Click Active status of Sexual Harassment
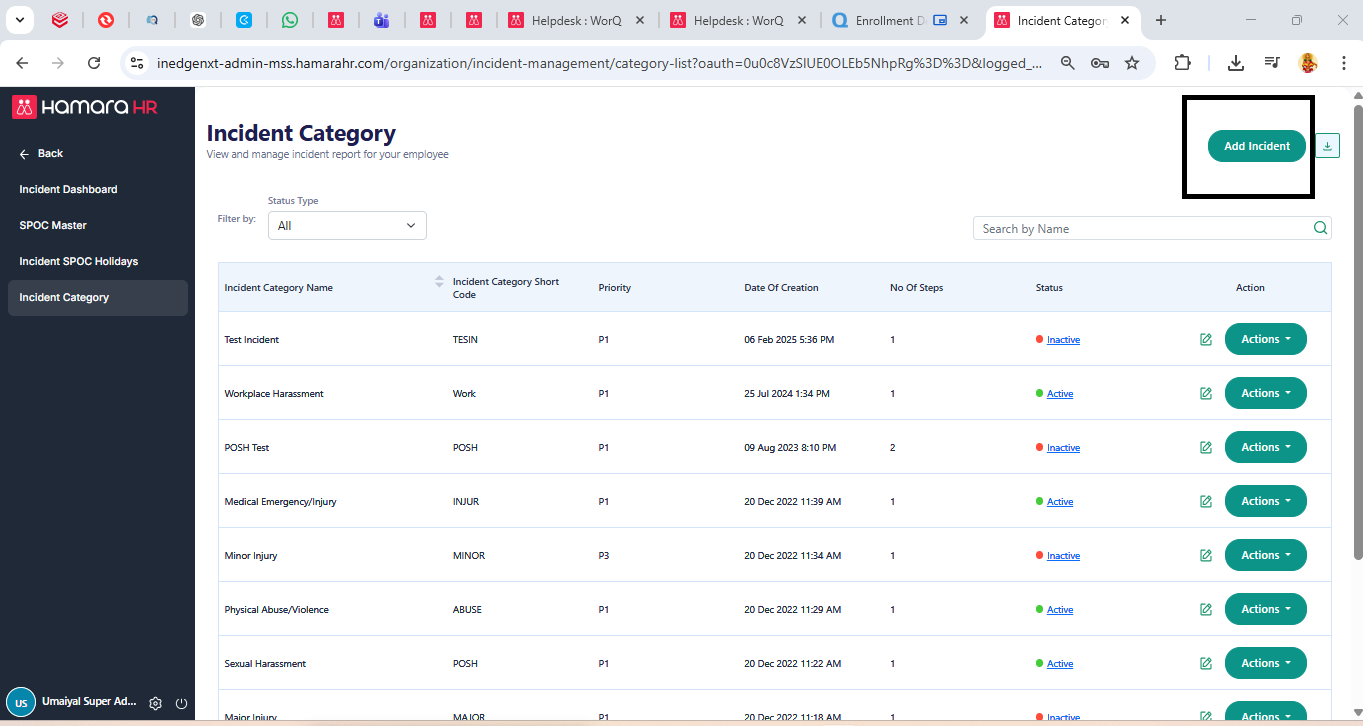Image resolution: width=1363 pixels, height=726 pixels. click(x=1060, y=664)
